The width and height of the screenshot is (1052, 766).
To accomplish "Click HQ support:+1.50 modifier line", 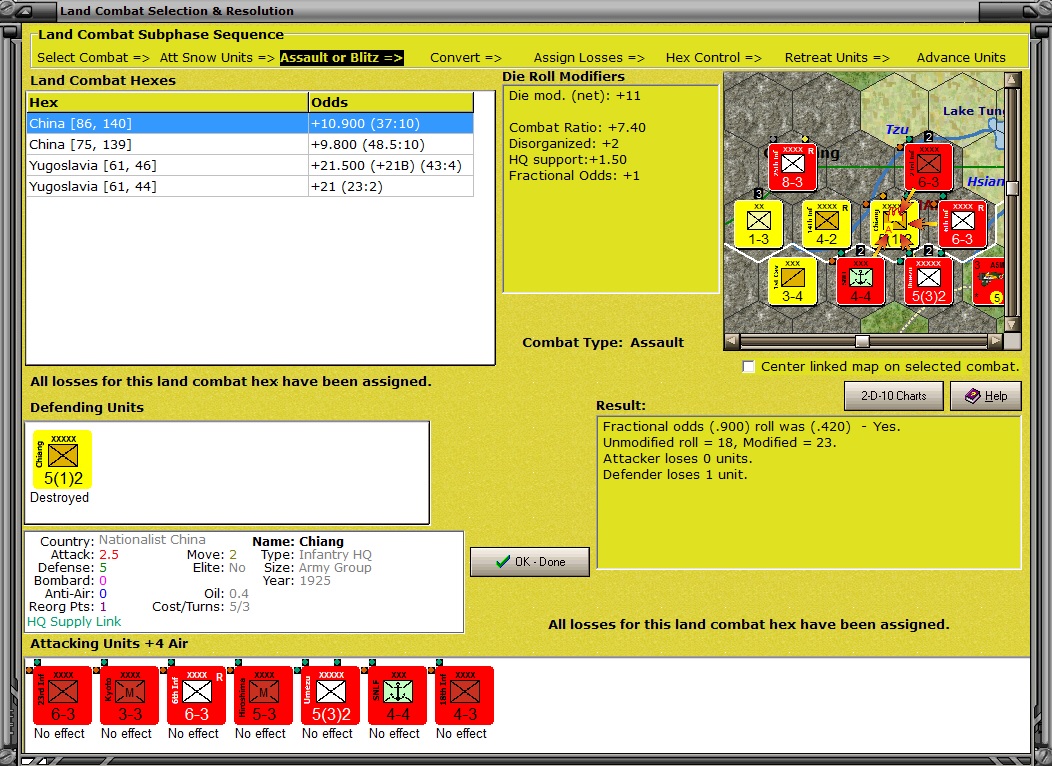I will tap(568, 160).
